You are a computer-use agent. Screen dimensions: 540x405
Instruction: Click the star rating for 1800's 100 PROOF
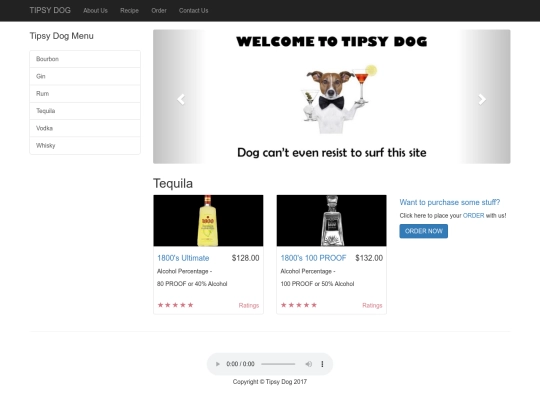pyautogui.click(x=299, y=305)
